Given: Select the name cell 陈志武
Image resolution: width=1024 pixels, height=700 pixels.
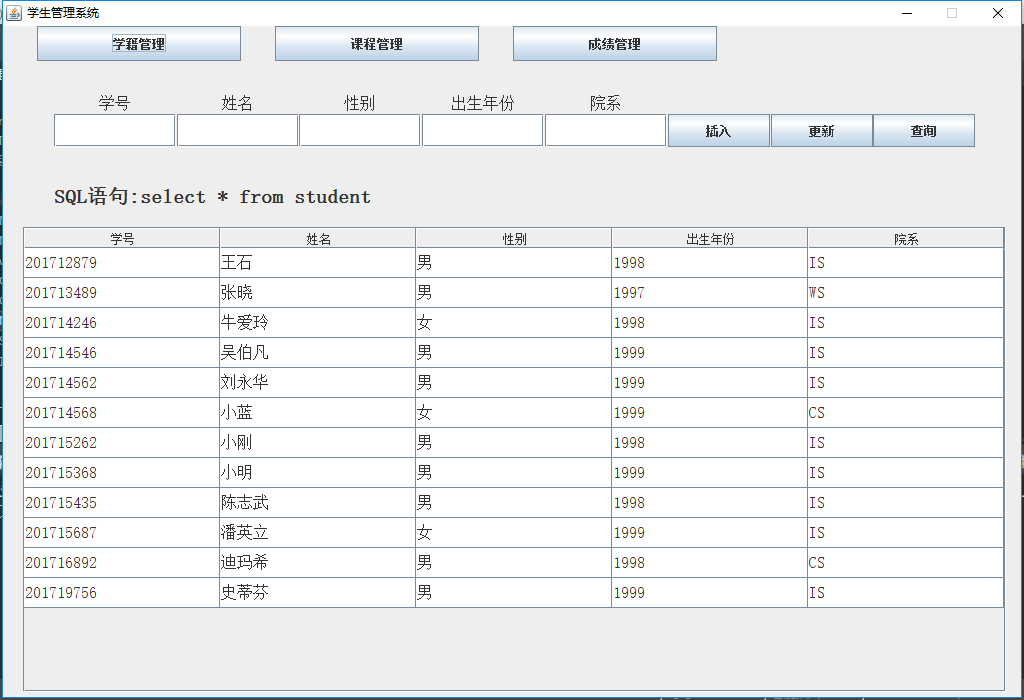Looking at the screenshot, I should point(317,503).
